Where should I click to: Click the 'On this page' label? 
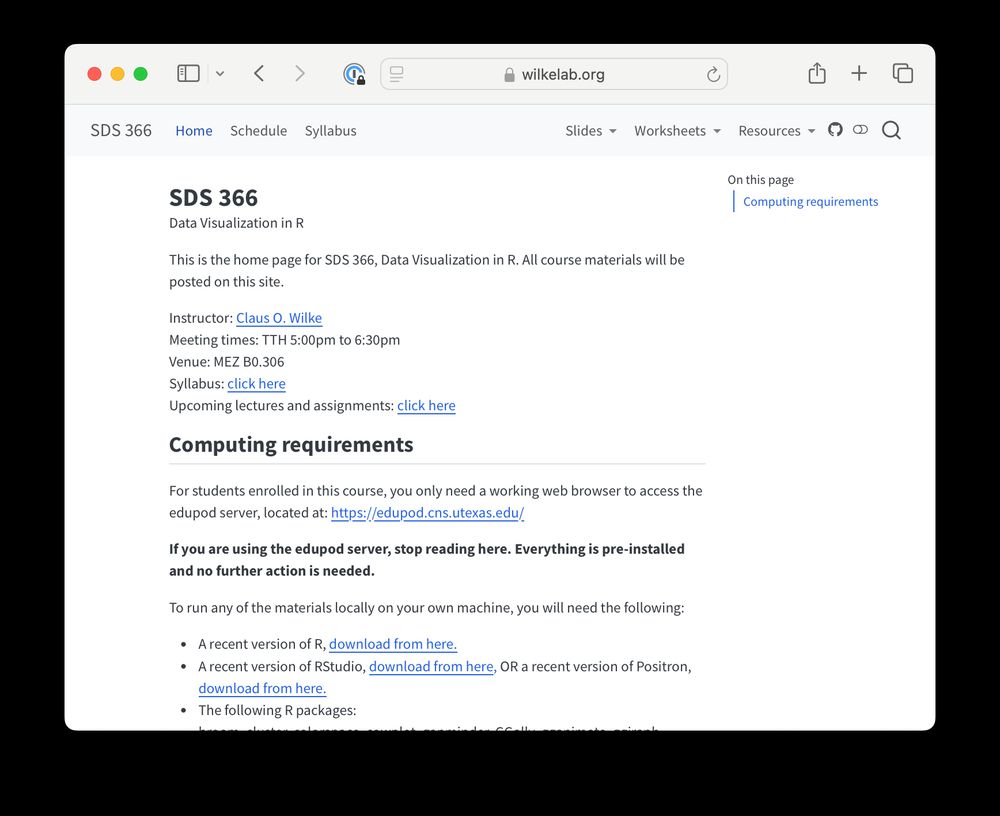pos(760,180)
